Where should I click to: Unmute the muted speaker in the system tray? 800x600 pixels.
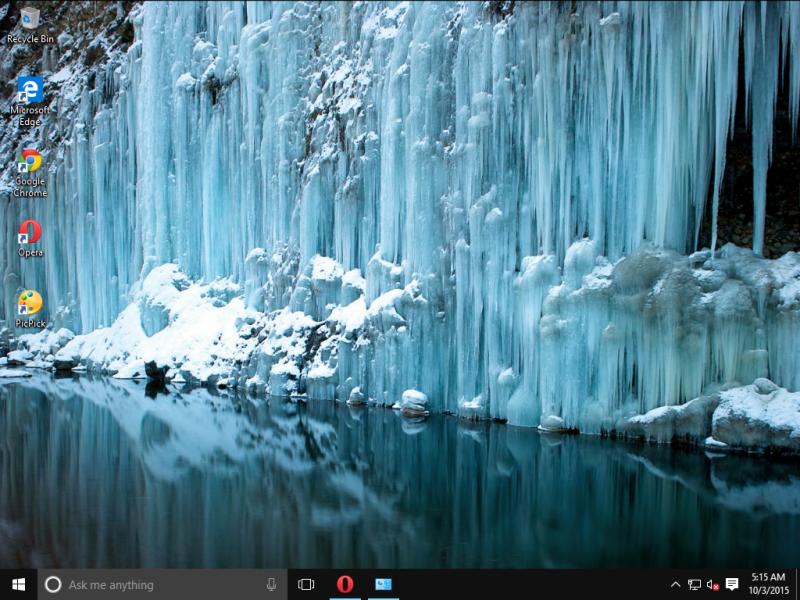pos(713,583)
